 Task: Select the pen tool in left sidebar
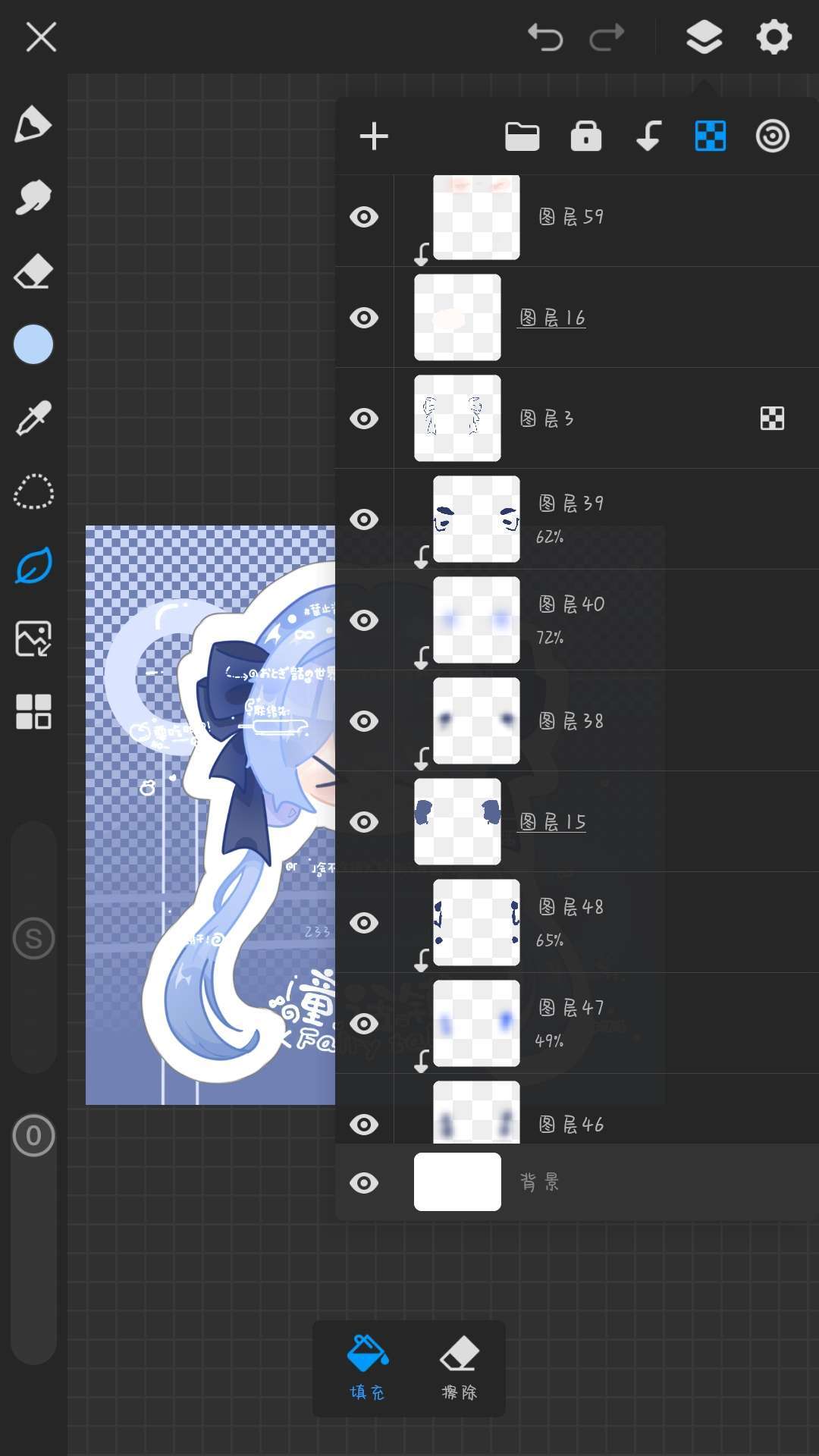coord(33,124)
